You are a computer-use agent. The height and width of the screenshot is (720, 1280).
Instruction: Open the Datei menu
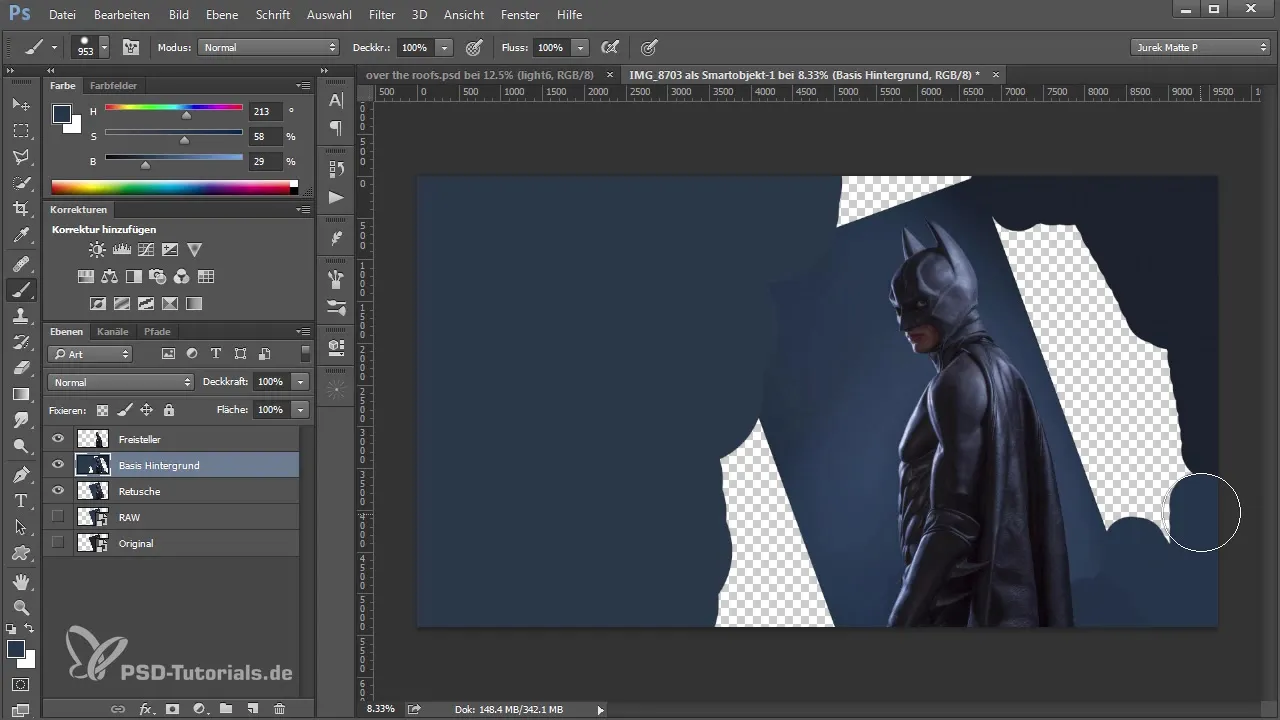(62, 15)
